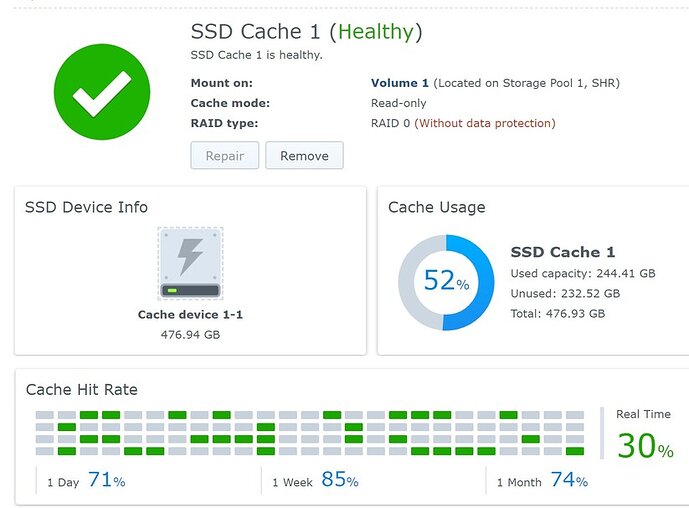Click the green healthy checkmark status icon
This screenshot has height=508, width=689.
point(101,91)
